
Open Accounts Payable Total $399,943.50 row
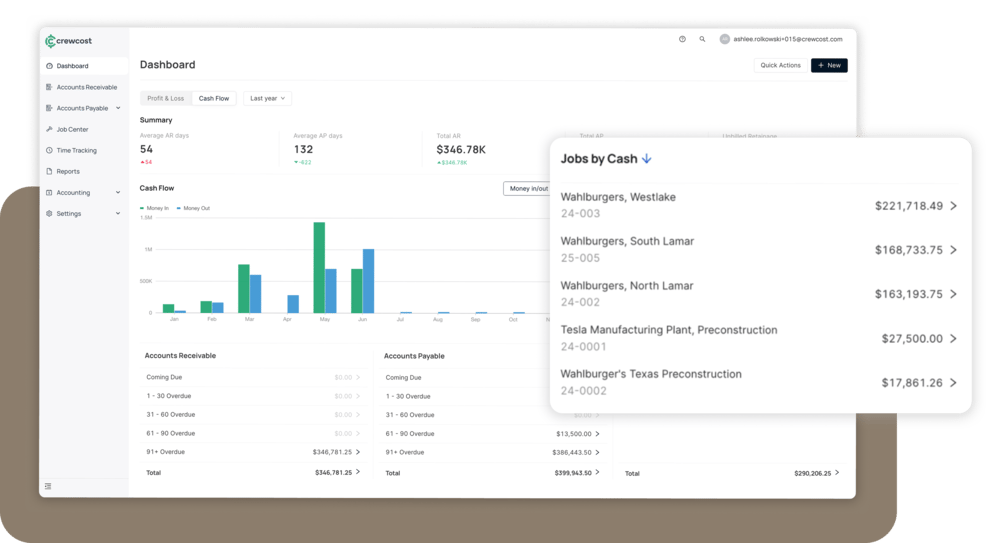(492, 473)
